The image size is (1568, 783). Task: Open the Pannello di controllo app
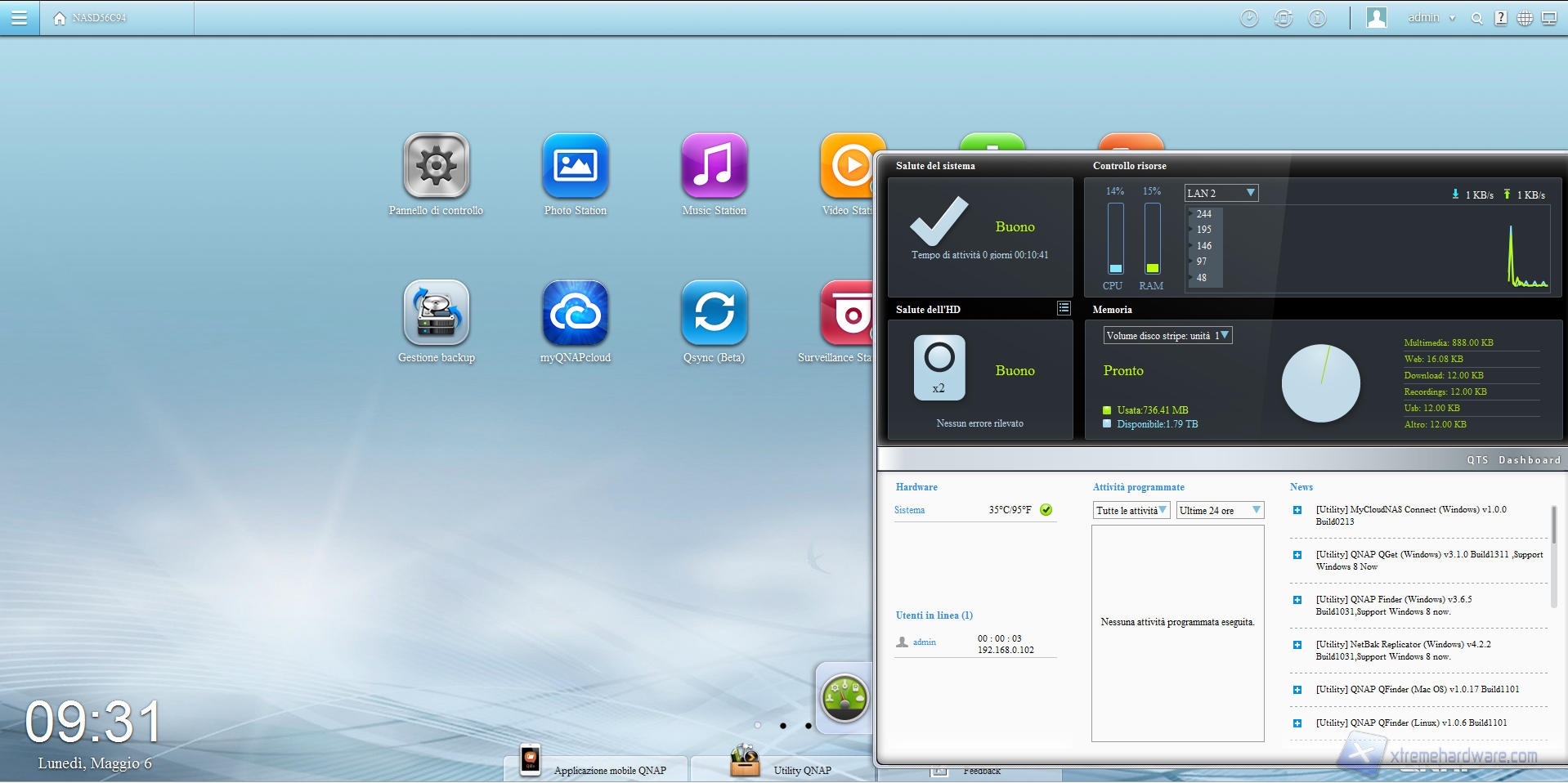pyautogui.click(x=436, y=166)
